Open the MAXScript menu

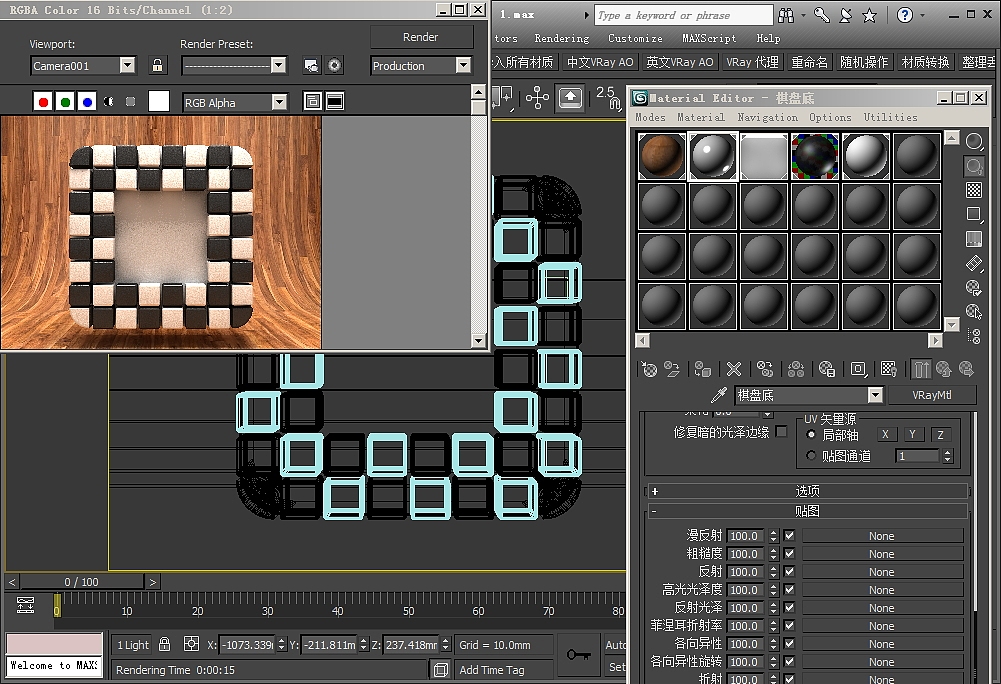(x=709, y=38)
